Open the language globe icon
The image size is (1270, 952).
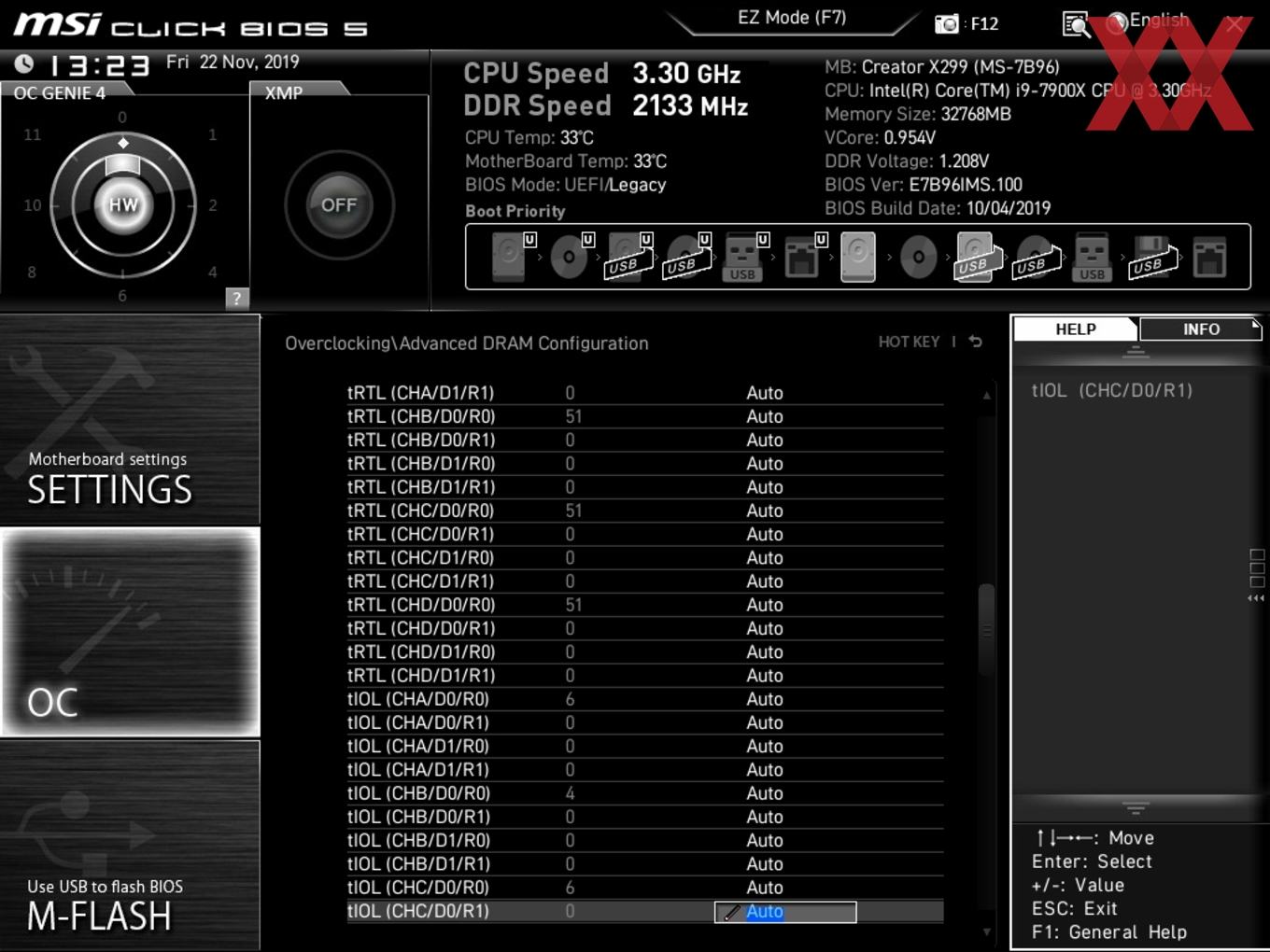(x=1117, y=23)
